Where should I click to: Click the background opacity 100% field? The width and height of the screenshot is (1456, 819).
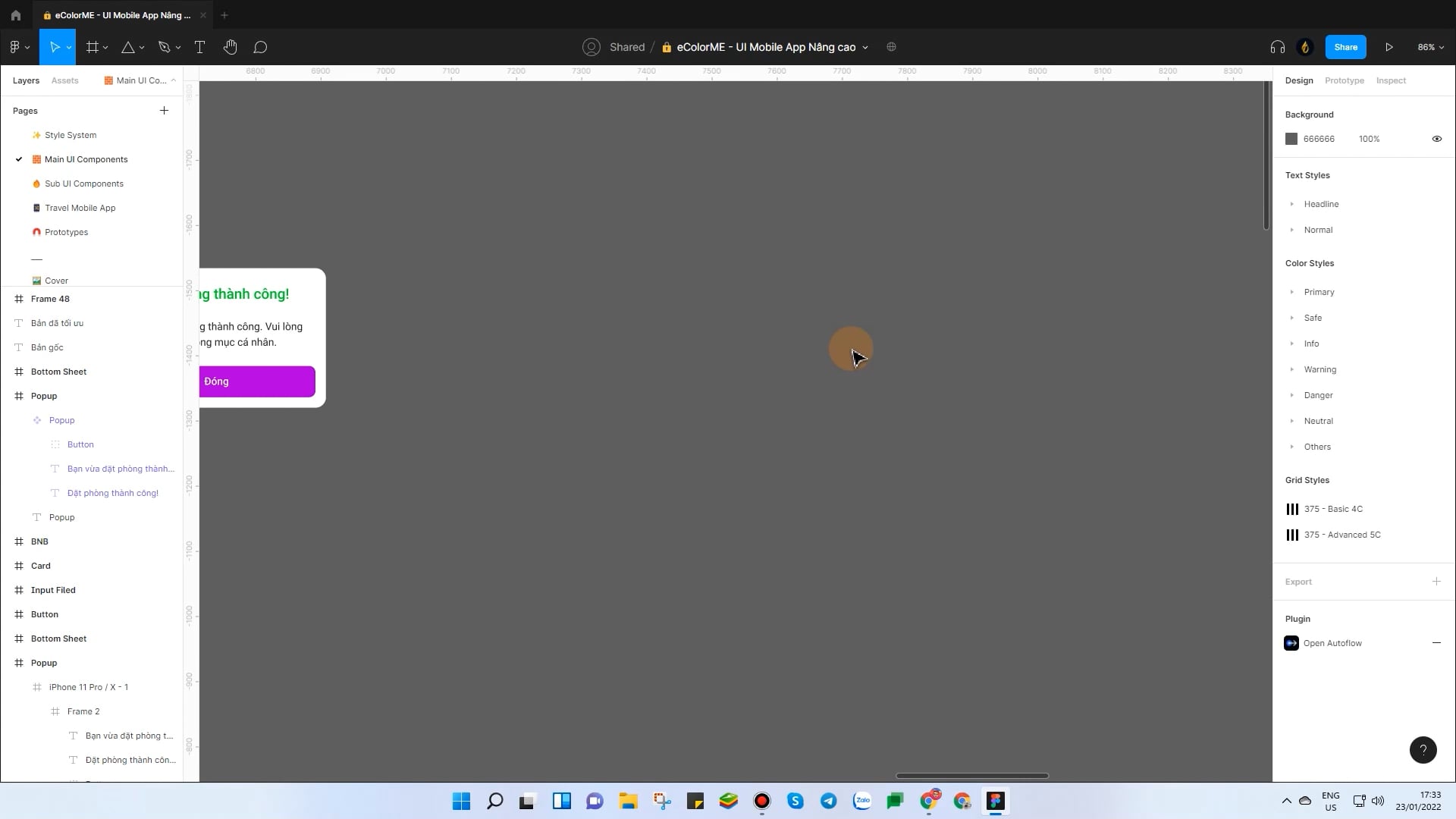point(1369,139)
